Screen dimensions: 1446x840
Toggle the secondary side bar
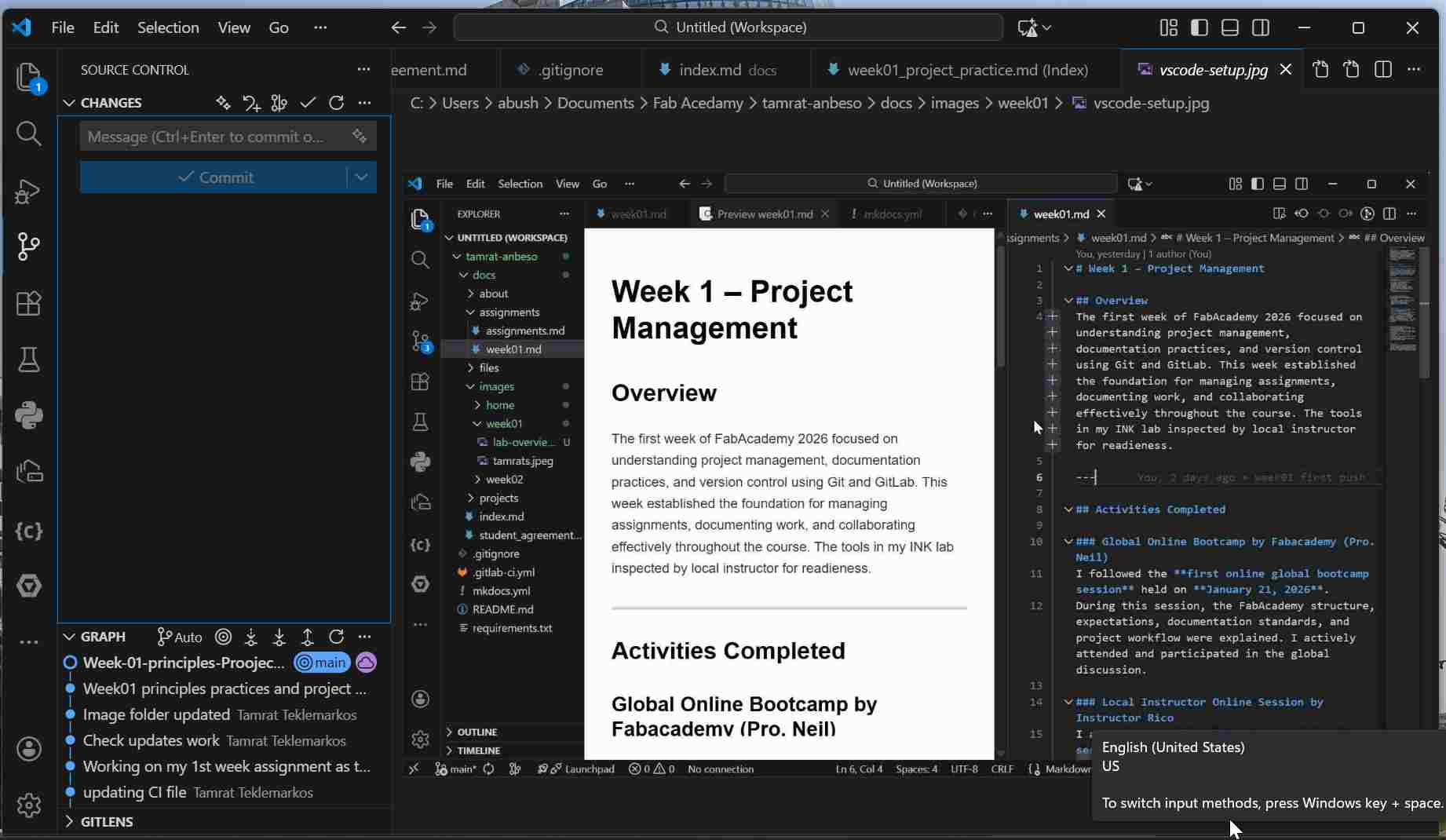[x=1260, y=27]
